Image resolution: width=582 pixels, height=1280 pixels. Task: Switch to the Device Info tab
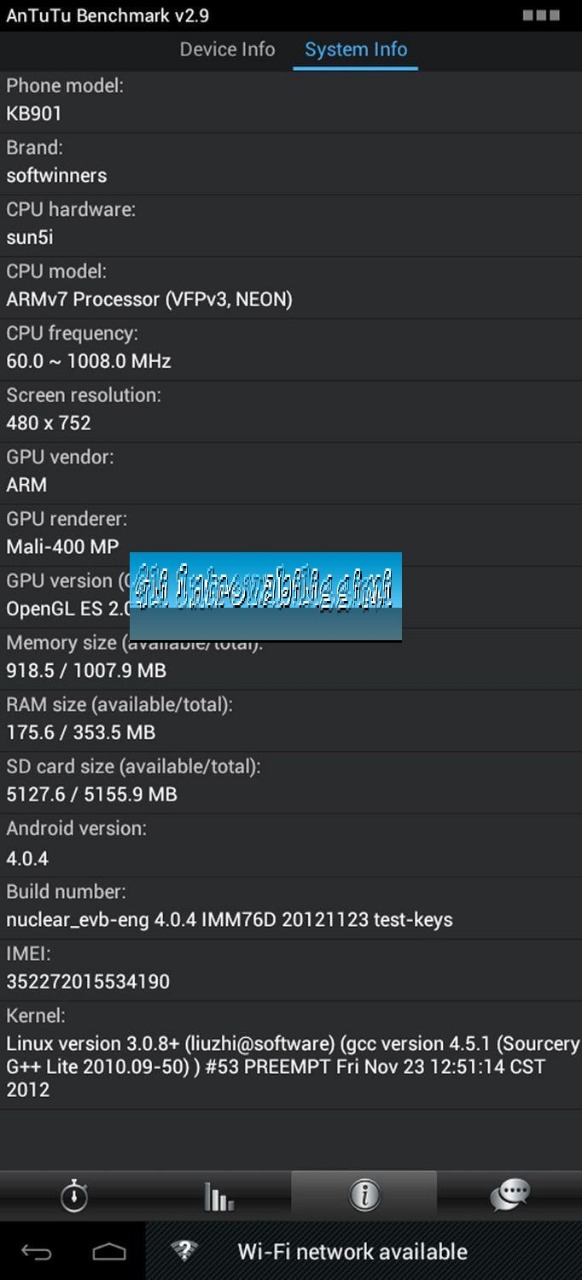point(227,49)
